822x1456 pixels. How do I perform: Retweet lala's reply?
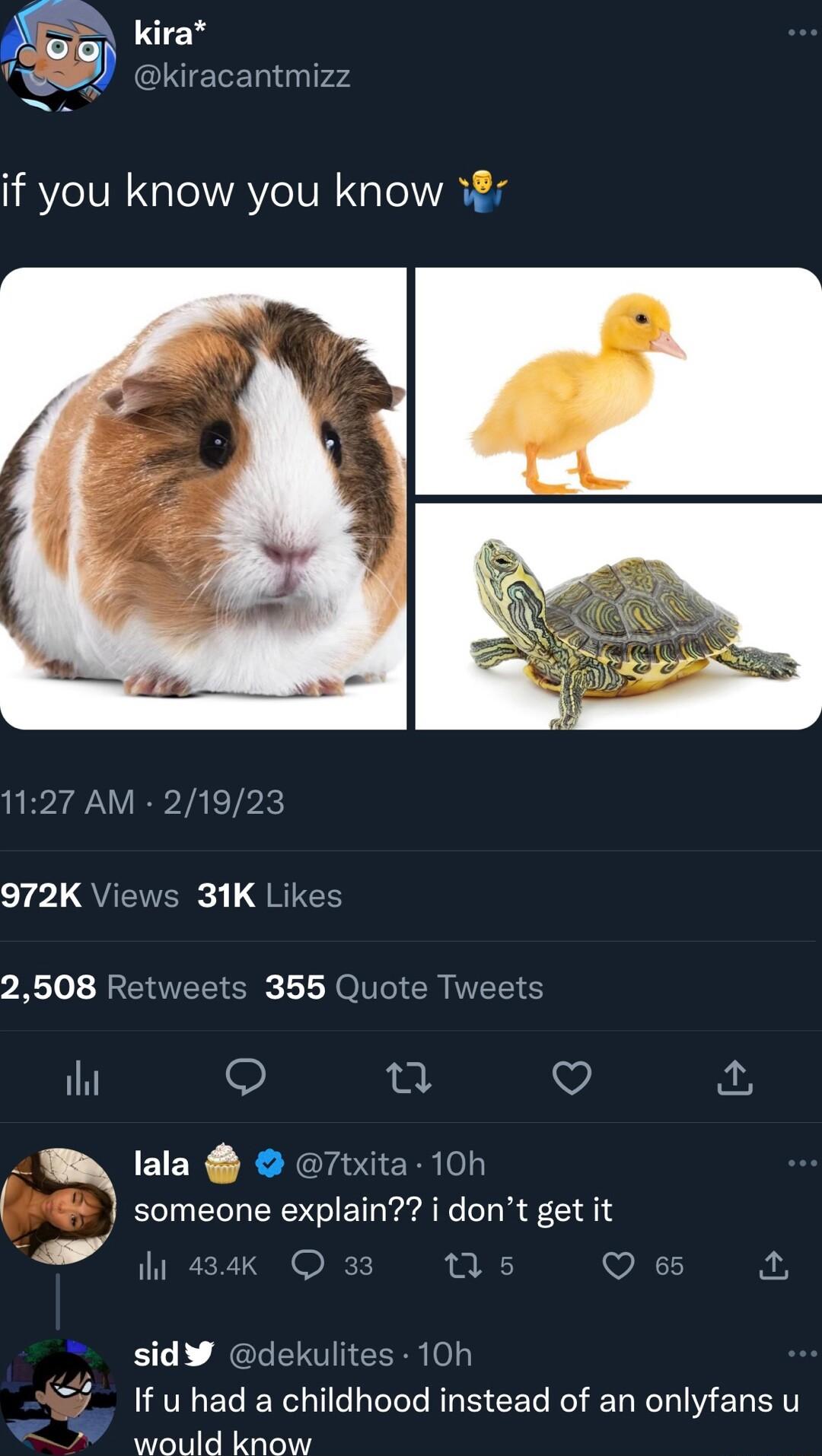pyautogui.click(x=463, y=1265)
